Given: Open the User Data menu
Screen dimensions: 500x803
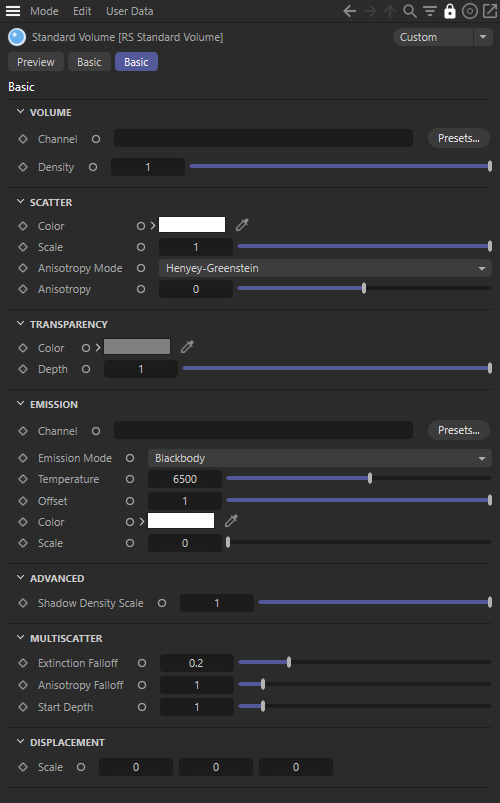Looking at the screenshot, I should [130, 11].
